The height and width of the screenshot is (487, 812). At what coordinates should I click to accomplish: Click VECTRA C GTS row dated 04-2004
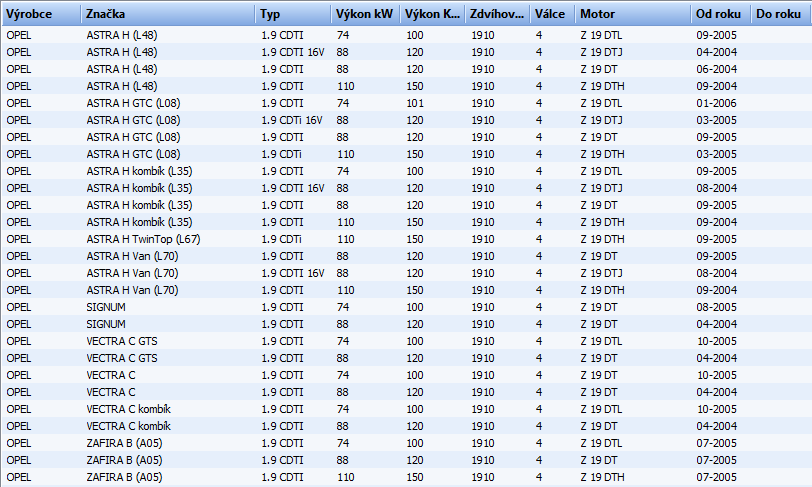tap(406, 358)
